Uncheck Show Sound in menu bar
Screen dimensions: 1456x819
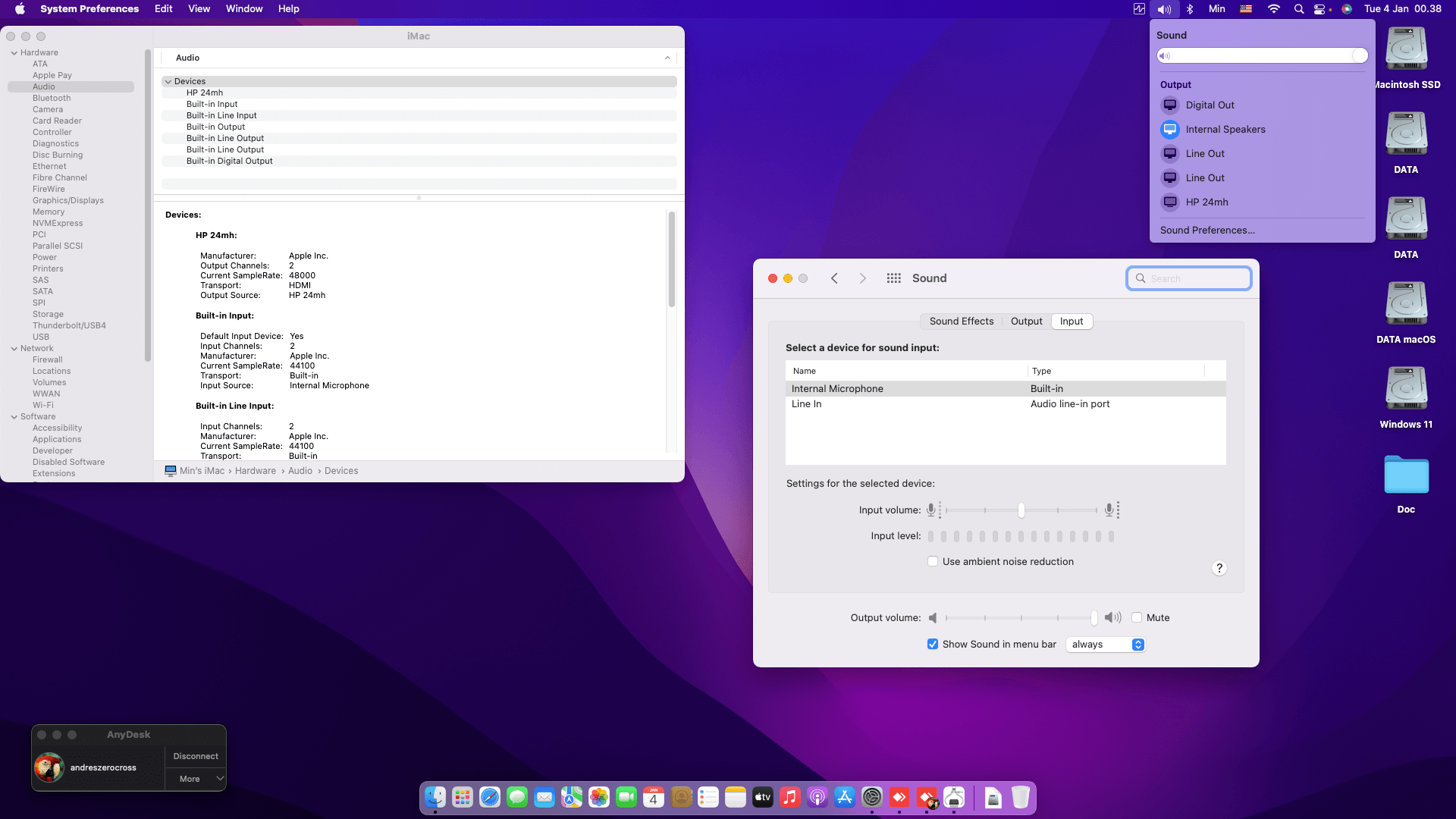[x=933, y=645]
